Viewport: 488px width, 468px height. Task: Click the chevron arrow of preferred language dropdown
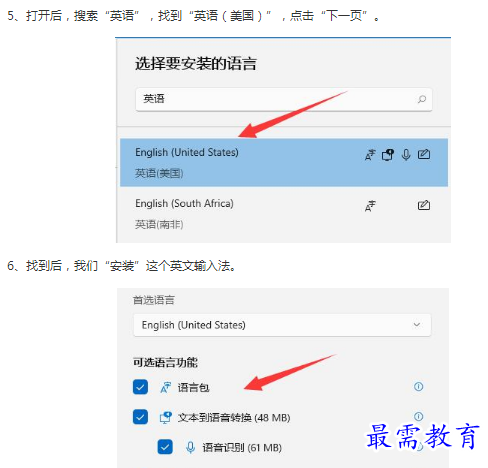pyautogui.click(x=417, y=325)
